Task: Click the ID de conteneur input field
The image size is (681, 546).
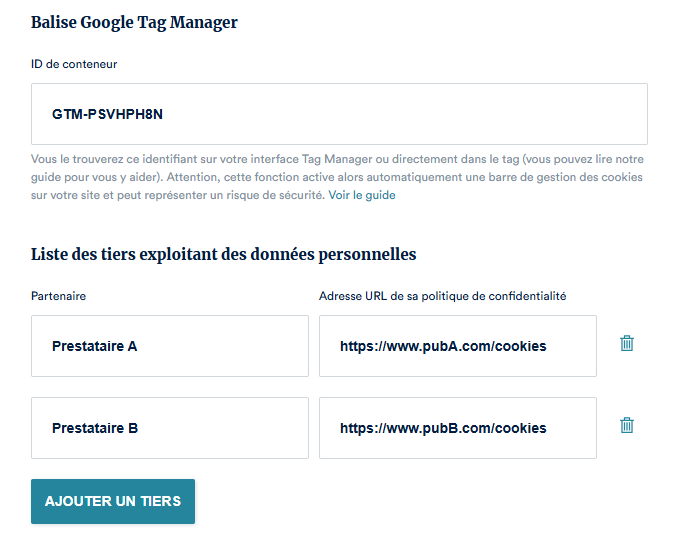Action: [339, 114]
